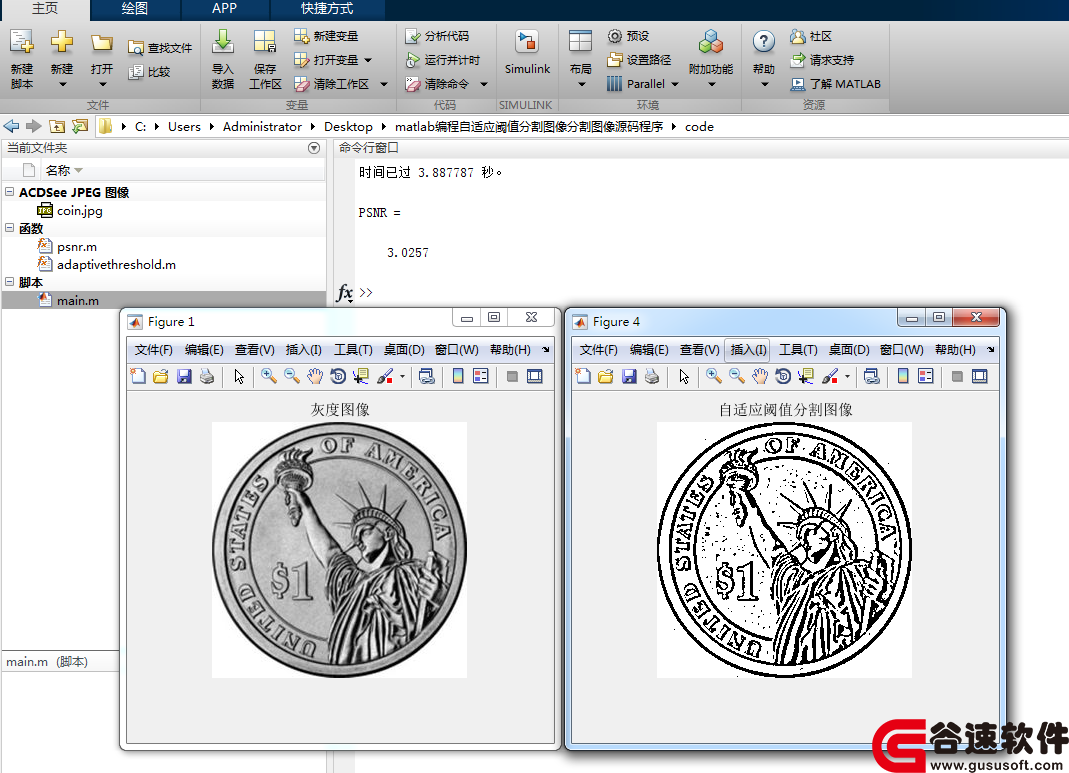Click browse for folder icon
The image size is (1069, 773).
(x=80, y=126)
